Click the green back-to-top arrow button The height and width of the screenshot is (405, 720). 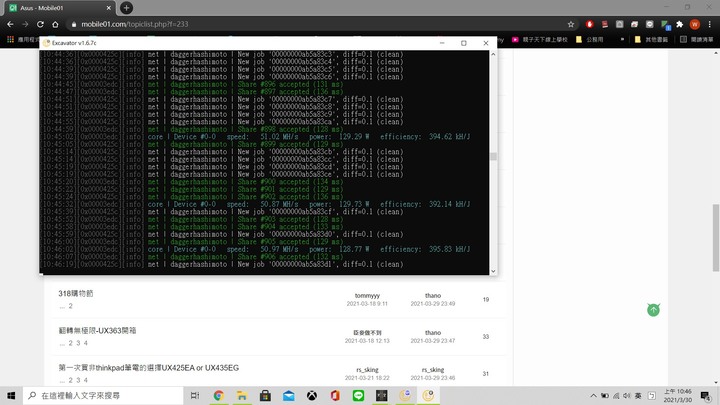(x=653, y=310)
